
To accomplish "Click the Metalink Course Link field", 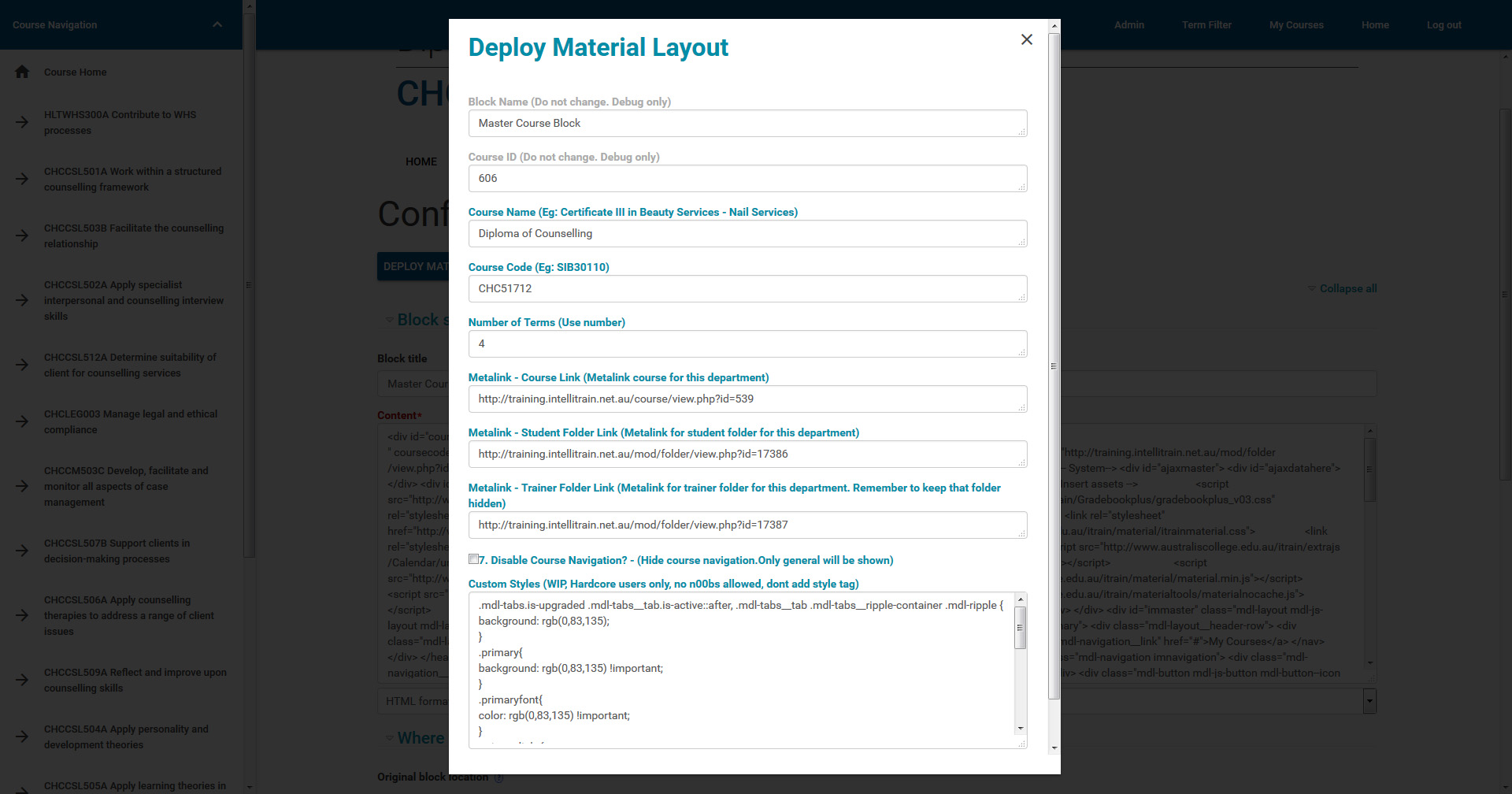I will [x=747, y=399].
